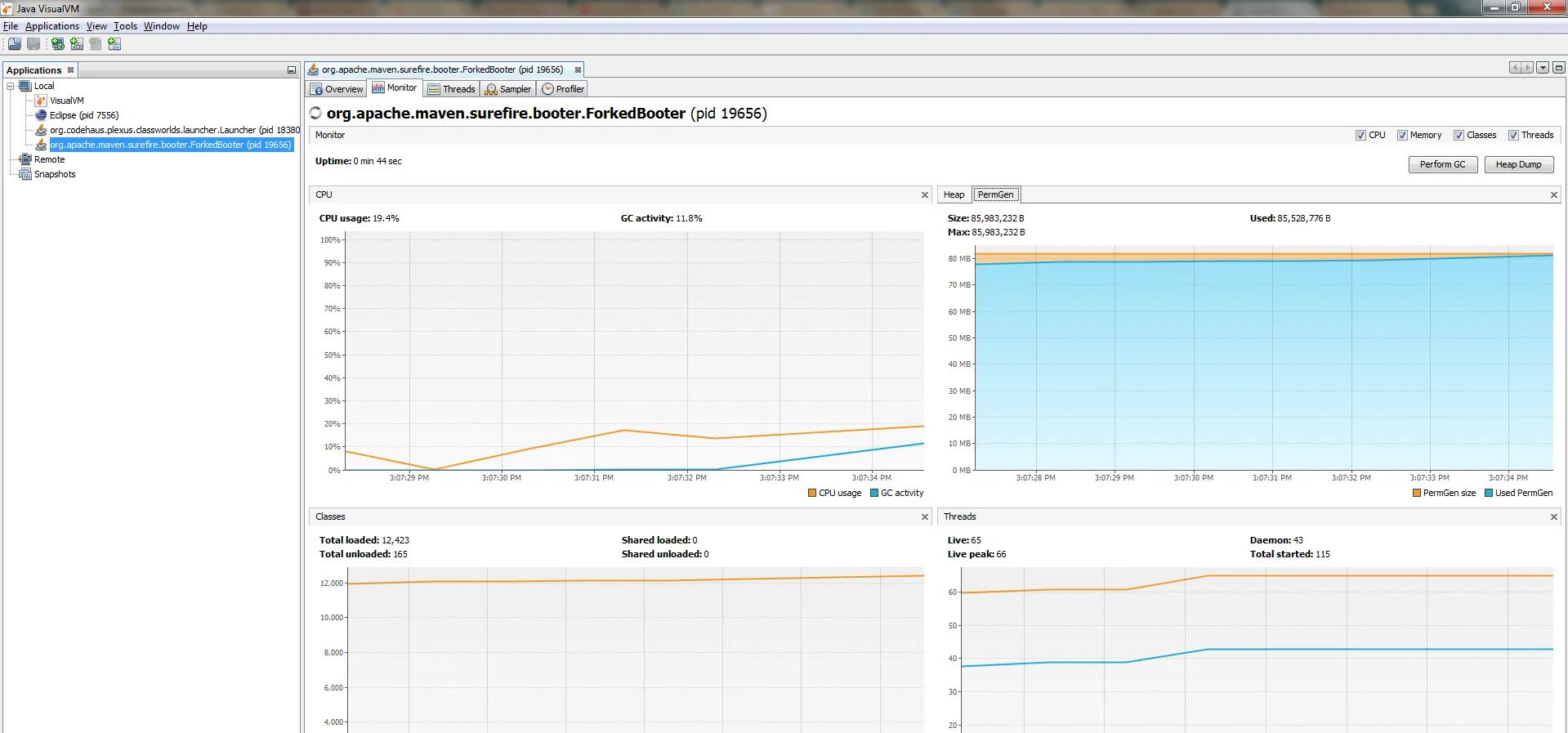1568x733 pixels.
Task: Select the PermGen memory tab
Action: (x=995, y=195)
